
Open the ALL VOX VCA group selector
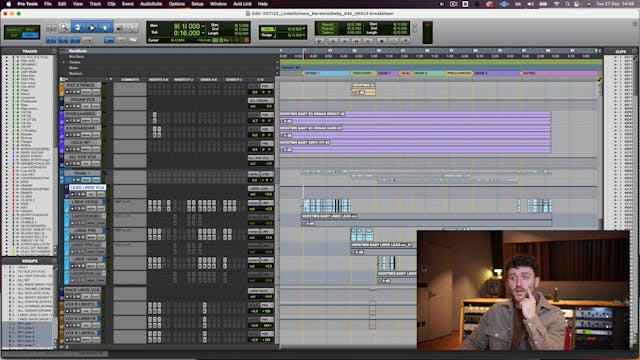point(260,158)
